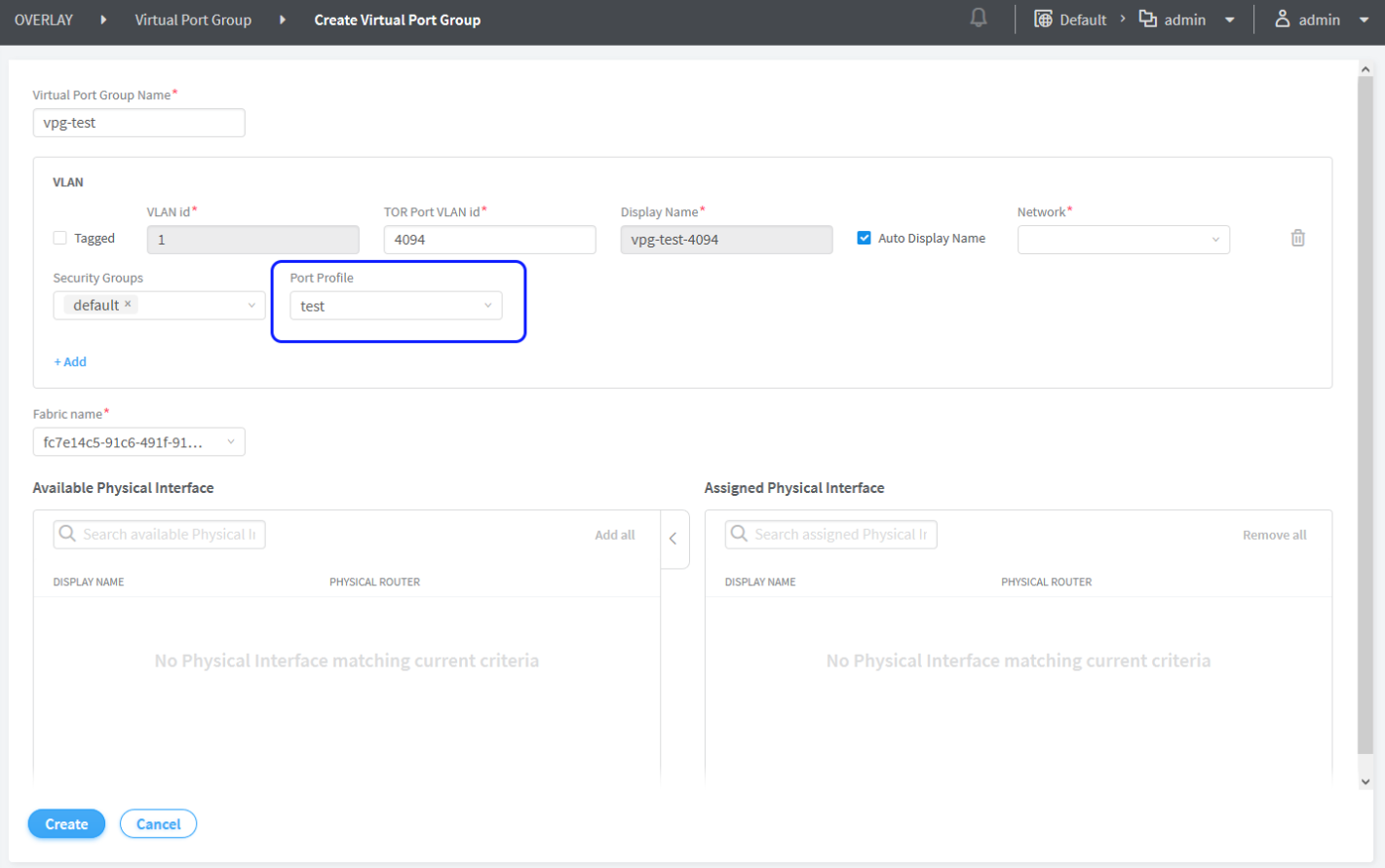Enable the Tagged checkbox

point(60,239)
